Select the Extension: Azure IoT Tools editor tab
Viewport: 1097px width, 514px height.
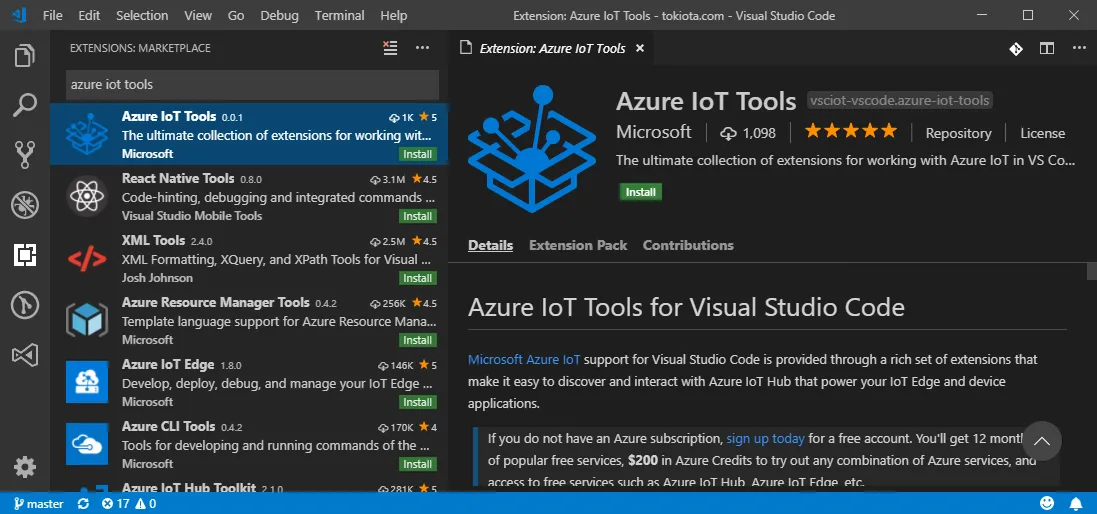[552, 48]
